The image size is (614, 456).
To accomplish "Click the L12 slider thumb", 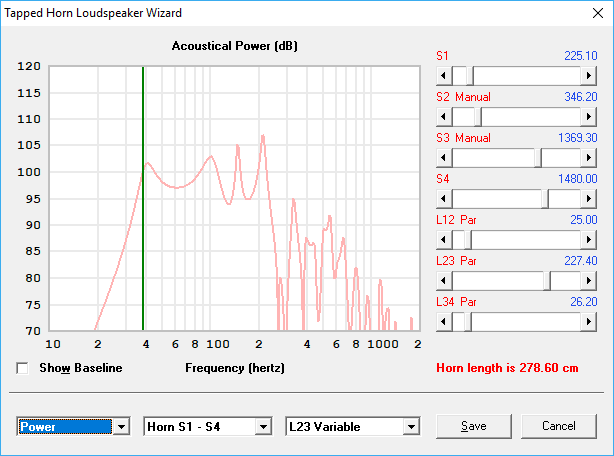I will point(468,240).
